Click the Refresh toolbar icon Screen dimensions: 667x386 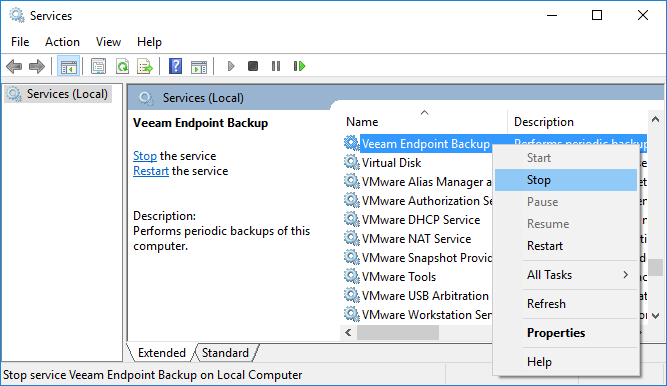pyautogui.click(x=123, y=66)
